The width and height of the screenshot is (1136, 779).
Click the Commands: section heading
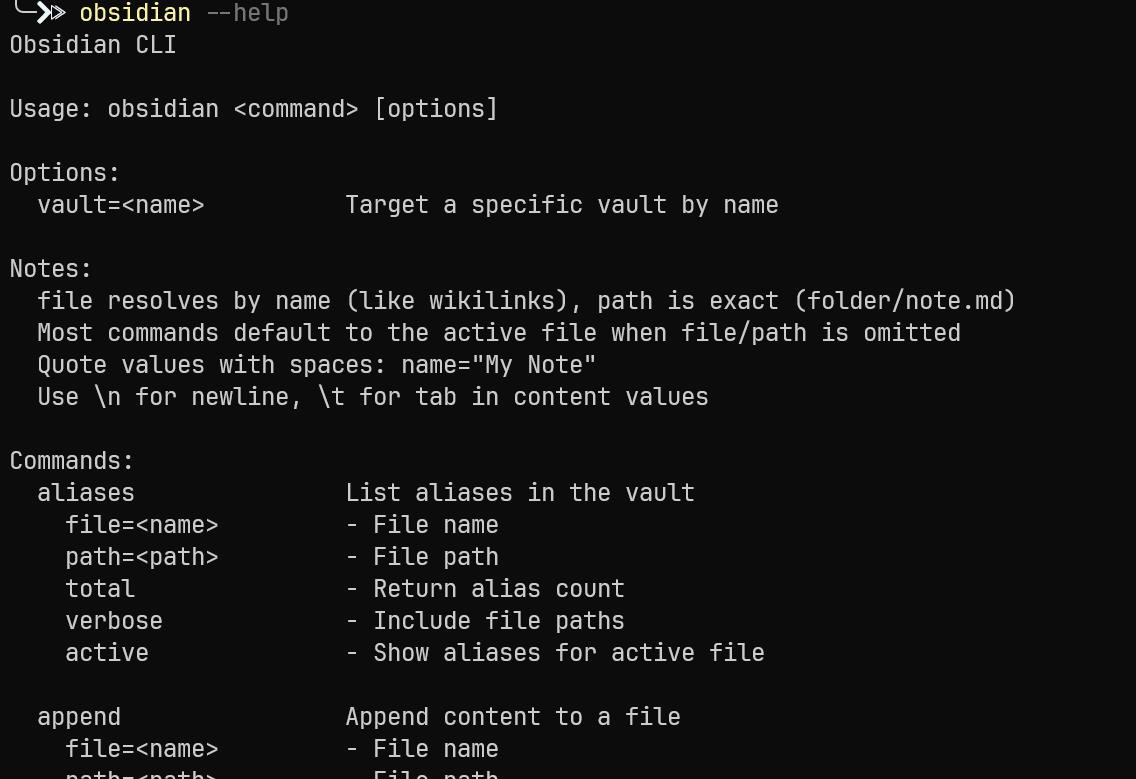click(72, 461)
